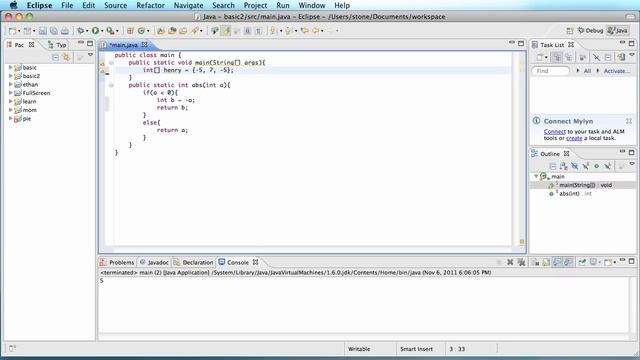Screen dimensions: 640x360
Task: Open the Project menu
Action: click(255, 5)
